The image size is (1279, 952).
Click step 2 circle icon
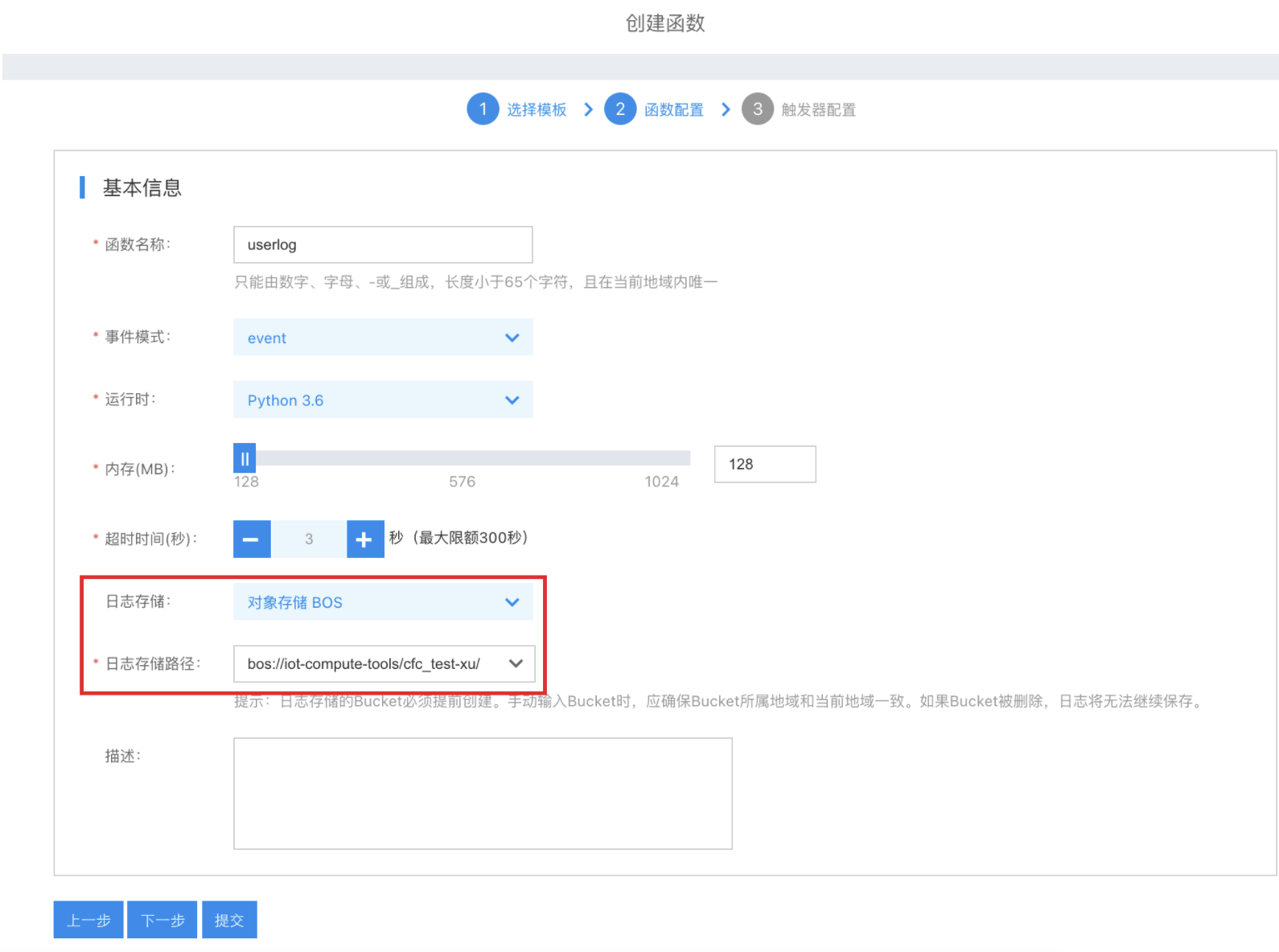tap(620, 109)
